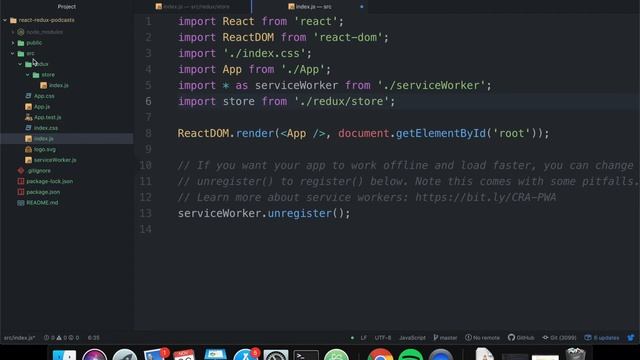Open package.json in the tree

pyautogui.click(x=43, y=192)
